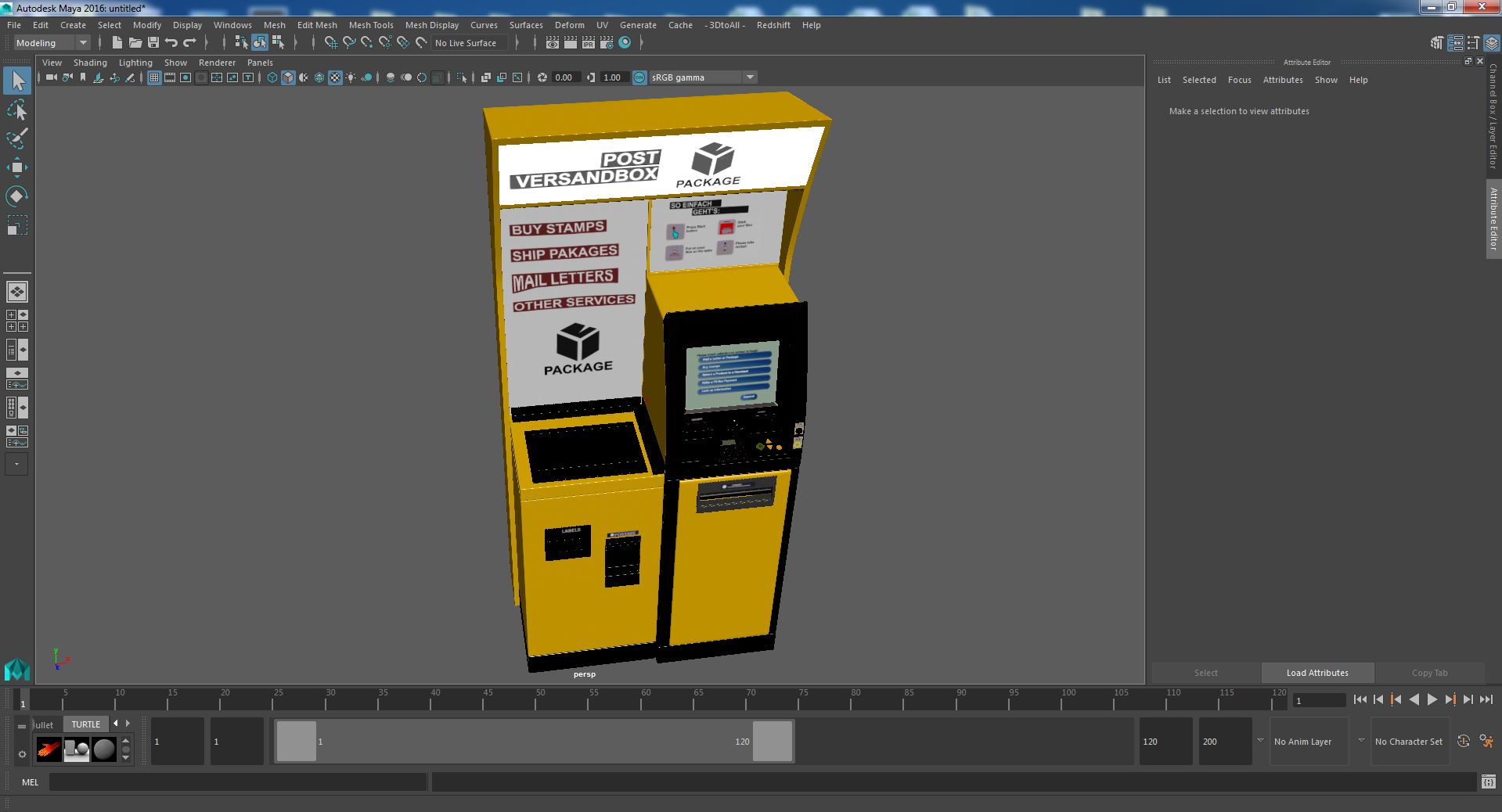Toggle resolution gate display
Image resolution: width=1502 pixels, height=812 pixels.
[185, 77]
